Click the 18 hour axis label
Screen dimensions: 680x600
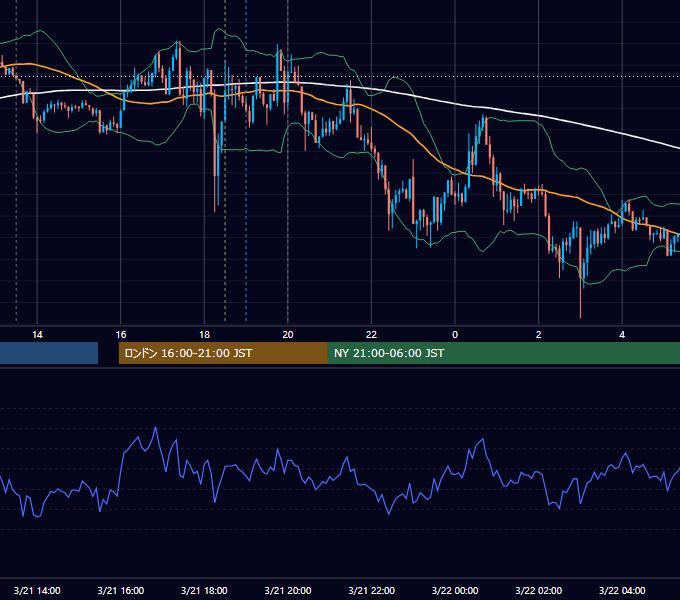pyautogui.click(x=204, y=335)
